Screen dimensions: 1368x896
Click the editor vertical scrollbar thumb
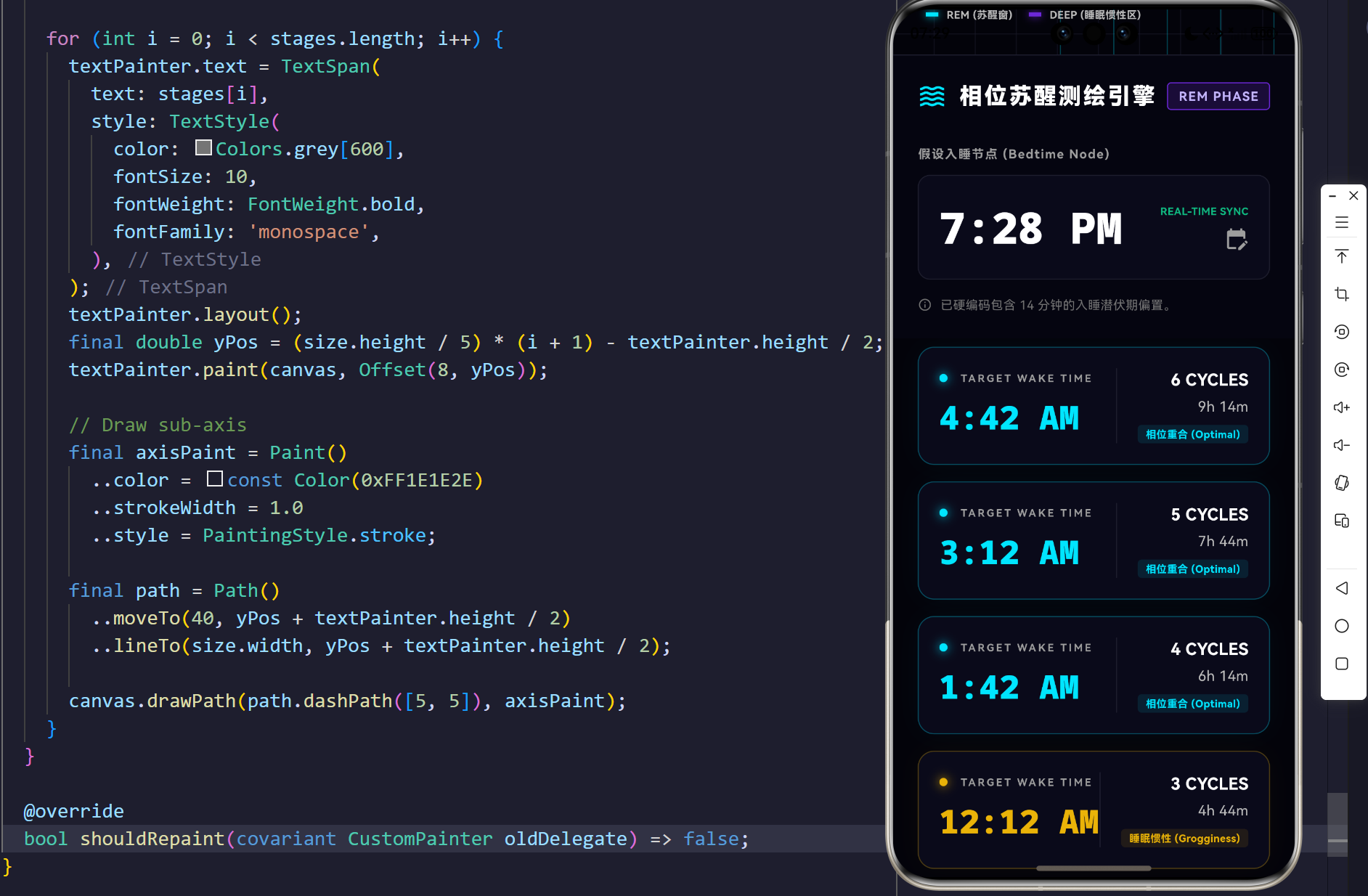tap(1338, 824)
